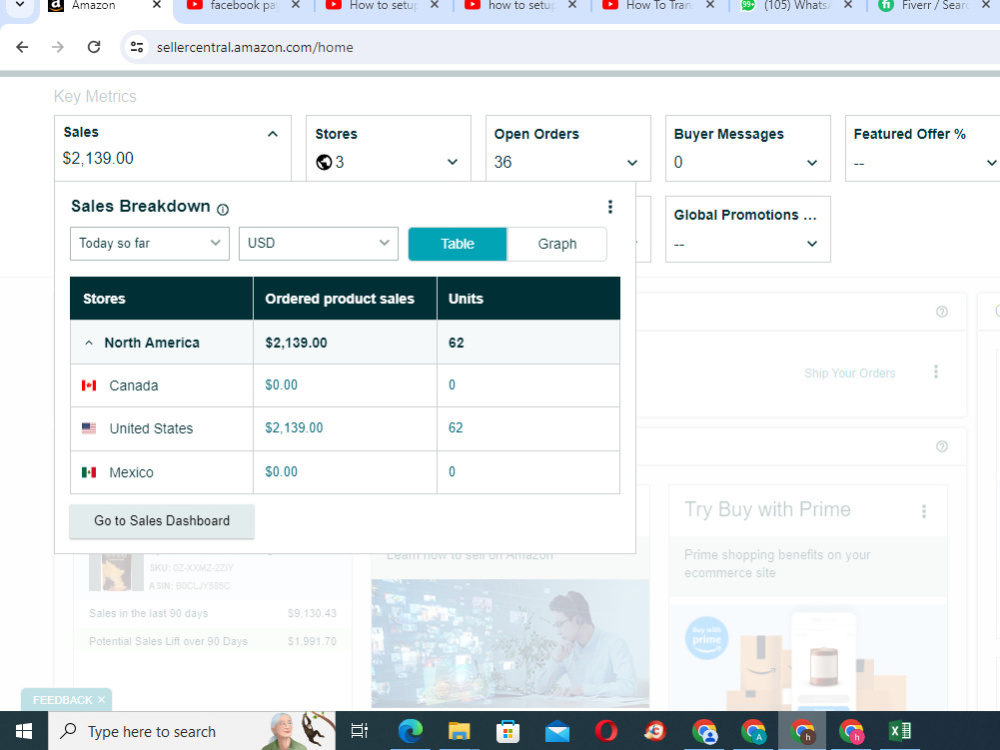The width and height of the screenshot is (1000, 750).
Task: Expand the Stores metric card
Action: (x=452, y=162)
